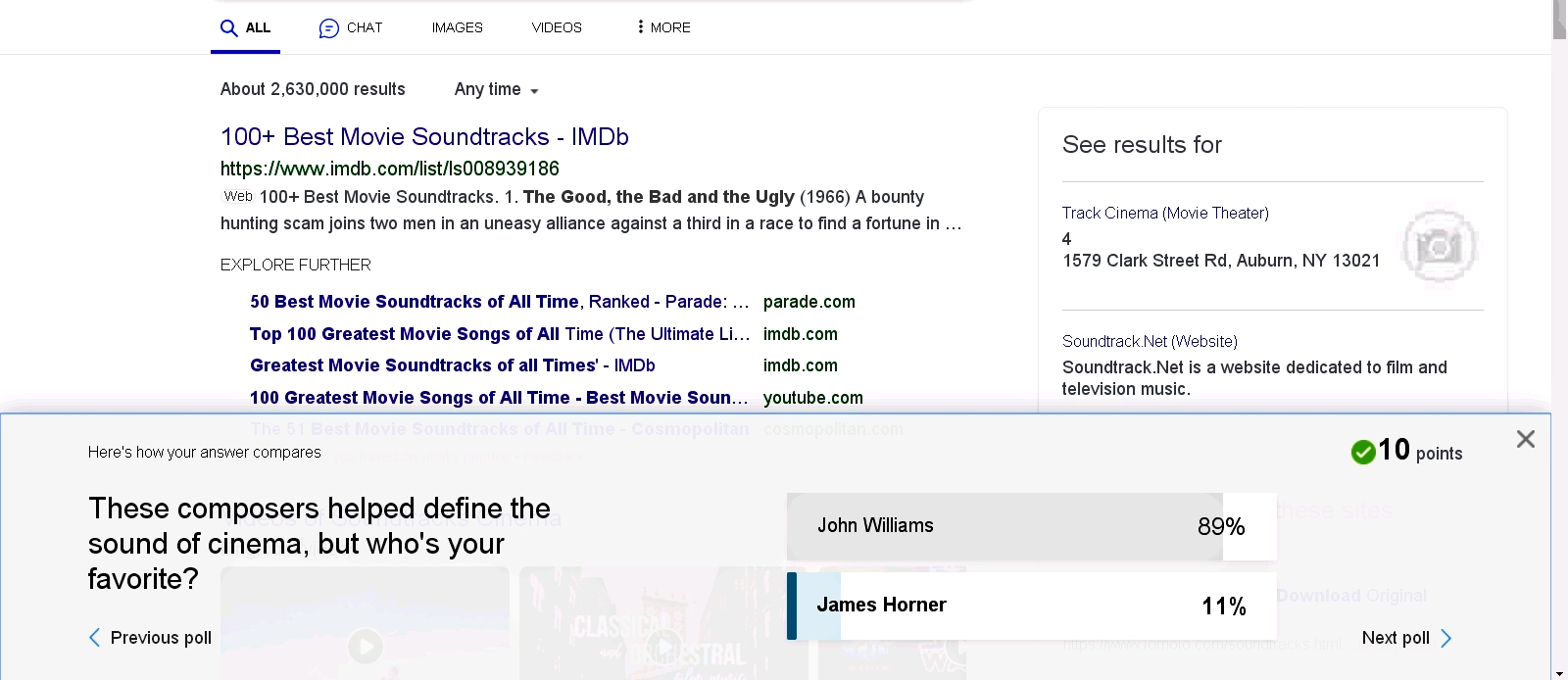Open the MORE options menu
1568x680 pixels.
(x=662, y=27)
